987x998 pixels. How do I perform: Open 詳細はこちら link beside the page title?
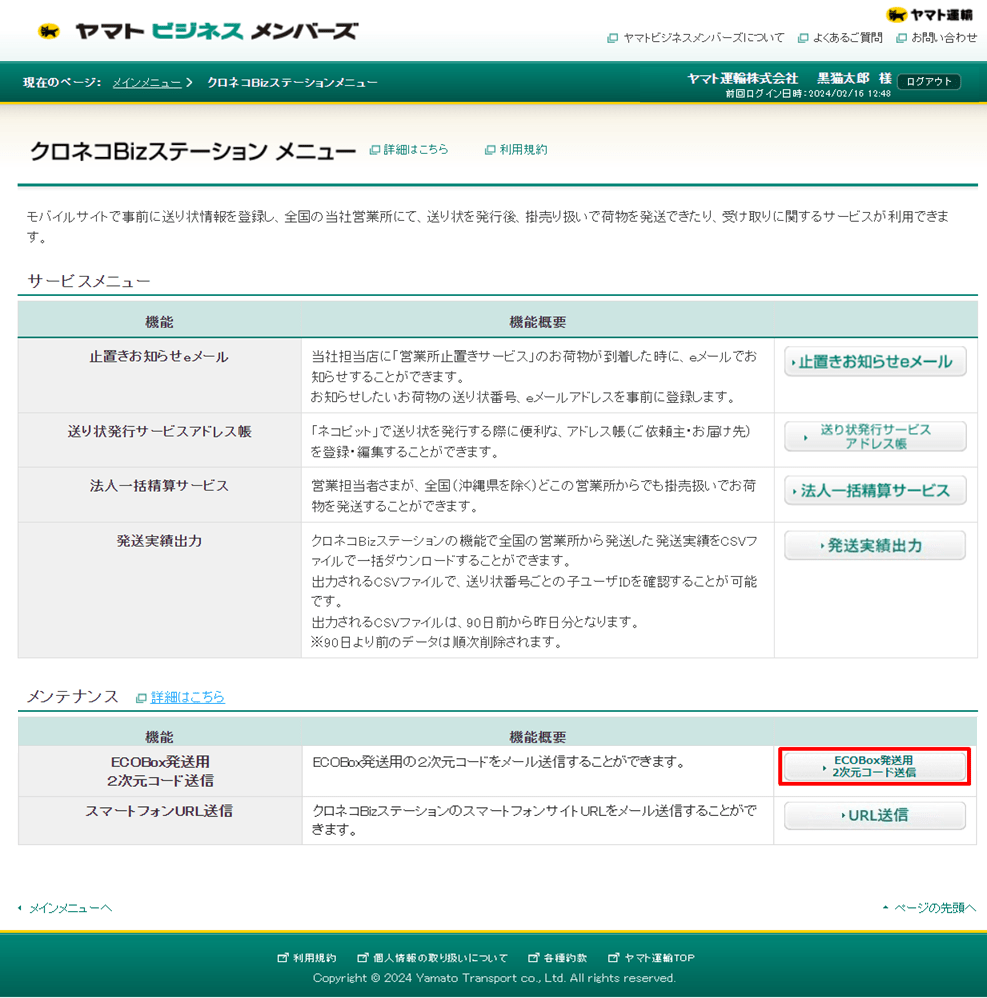(416, 150)
